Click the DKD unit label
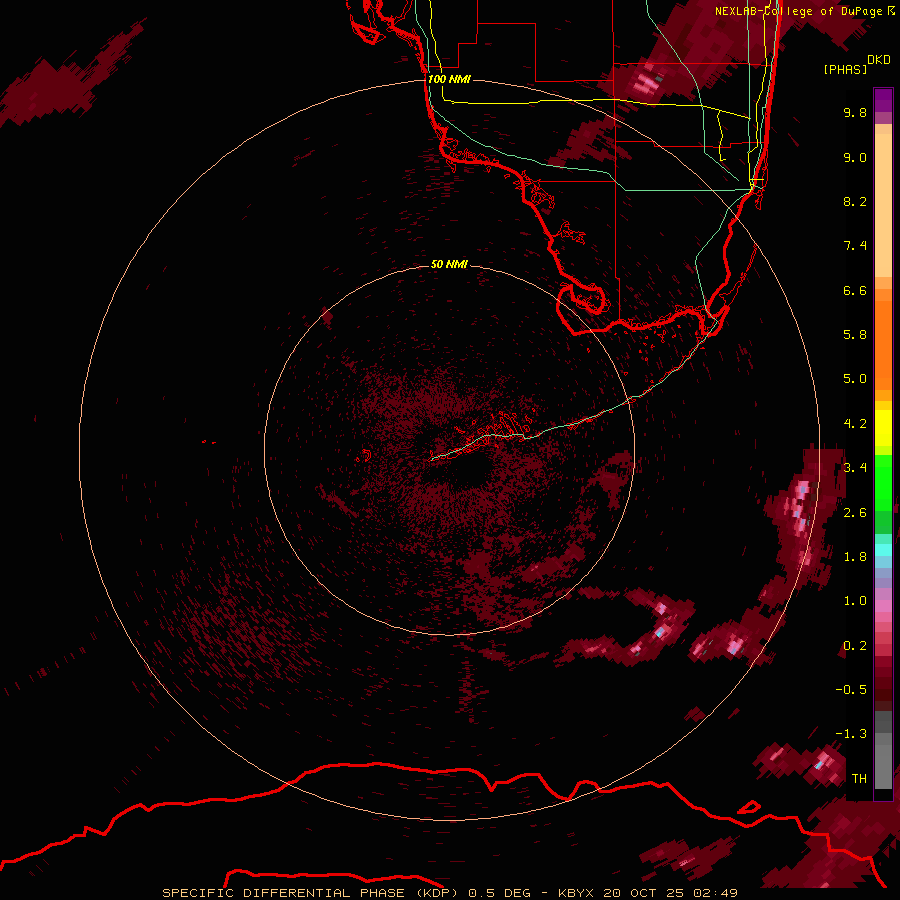Screen dimensions: 900x900 879,59
